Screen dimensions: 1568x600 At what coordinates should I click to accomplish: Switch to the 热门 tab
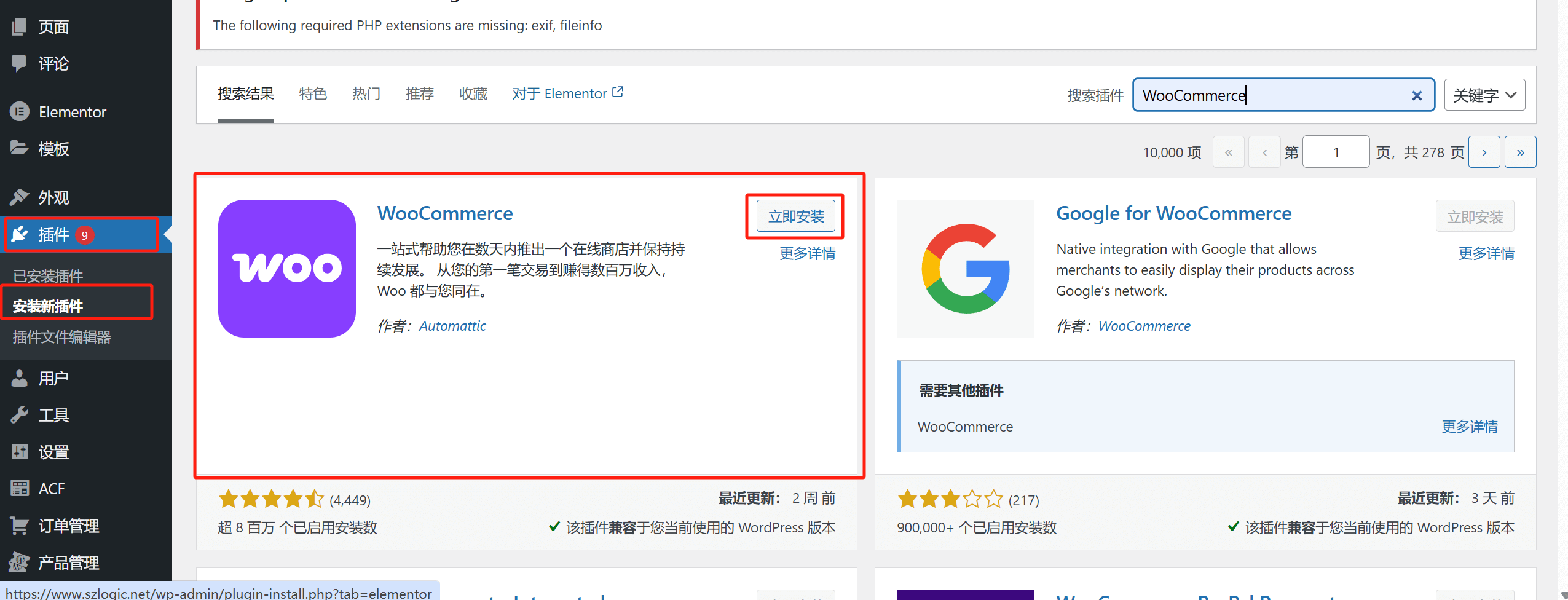point(366,93)
